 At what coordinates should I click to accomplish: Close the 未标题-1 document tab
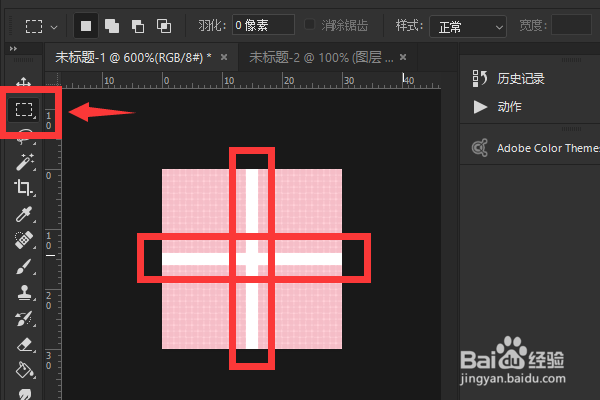(224, 57)
